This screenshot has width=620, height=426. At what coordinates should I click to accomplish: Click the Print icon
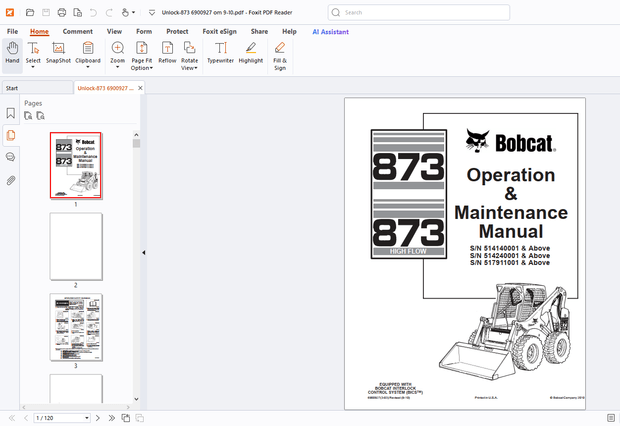(62, 12)
